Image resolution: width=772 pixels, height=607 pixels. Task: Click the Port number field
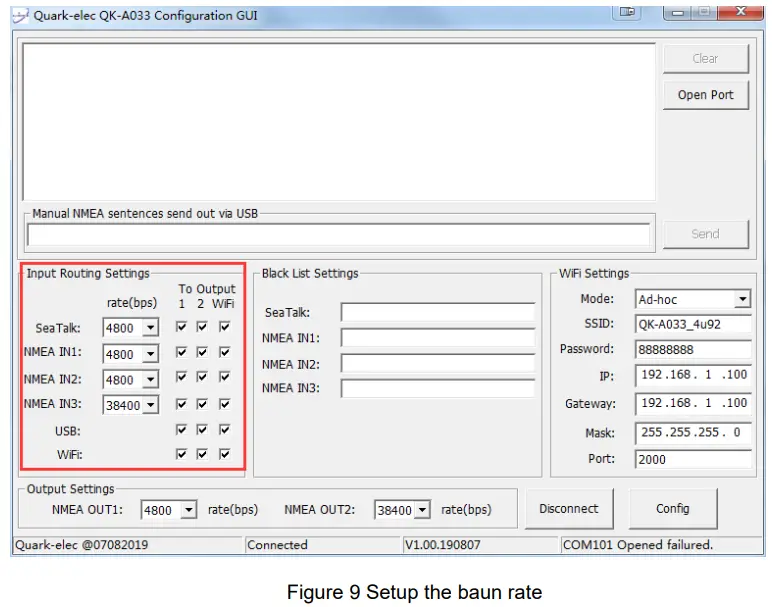click(692, 460)
